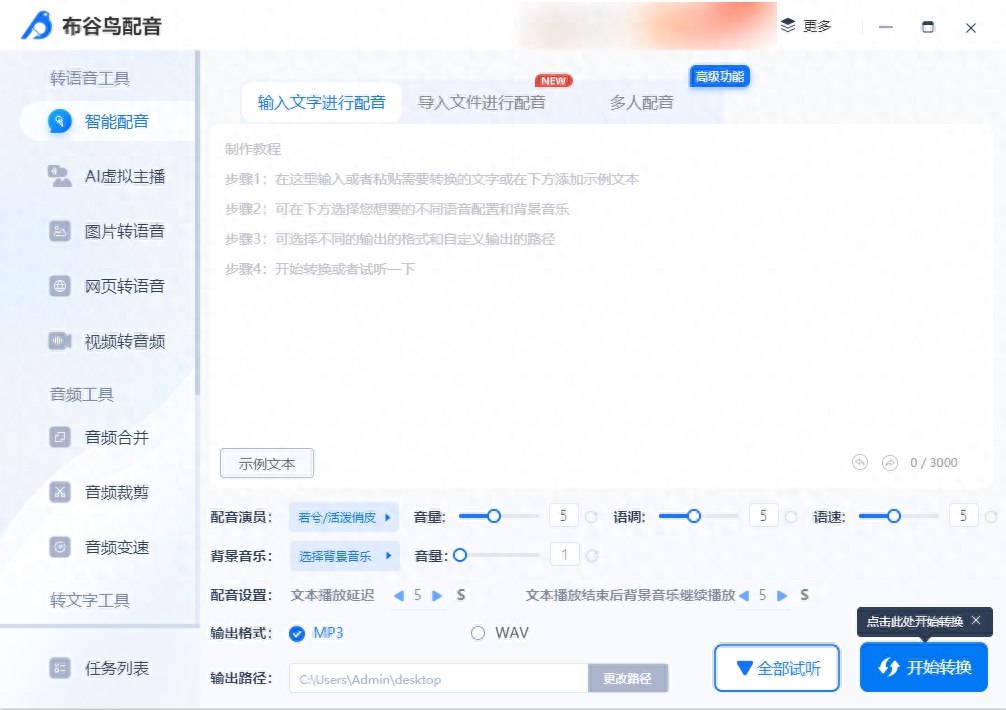Increase 背景音乐继续播放 seconds right arrow
1006x710 pixels.
click(x=781, y=596)
